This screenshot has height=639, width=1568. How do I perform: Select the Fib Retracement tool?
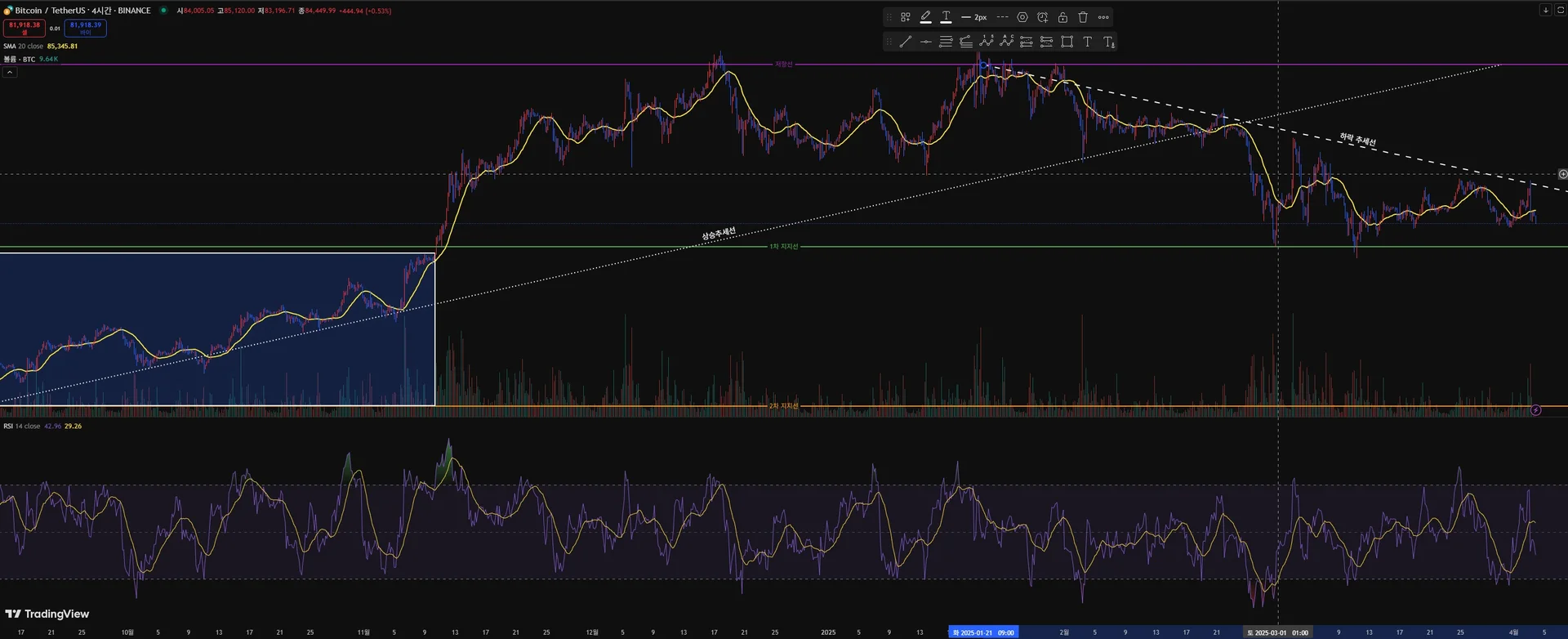coord(946,42)
